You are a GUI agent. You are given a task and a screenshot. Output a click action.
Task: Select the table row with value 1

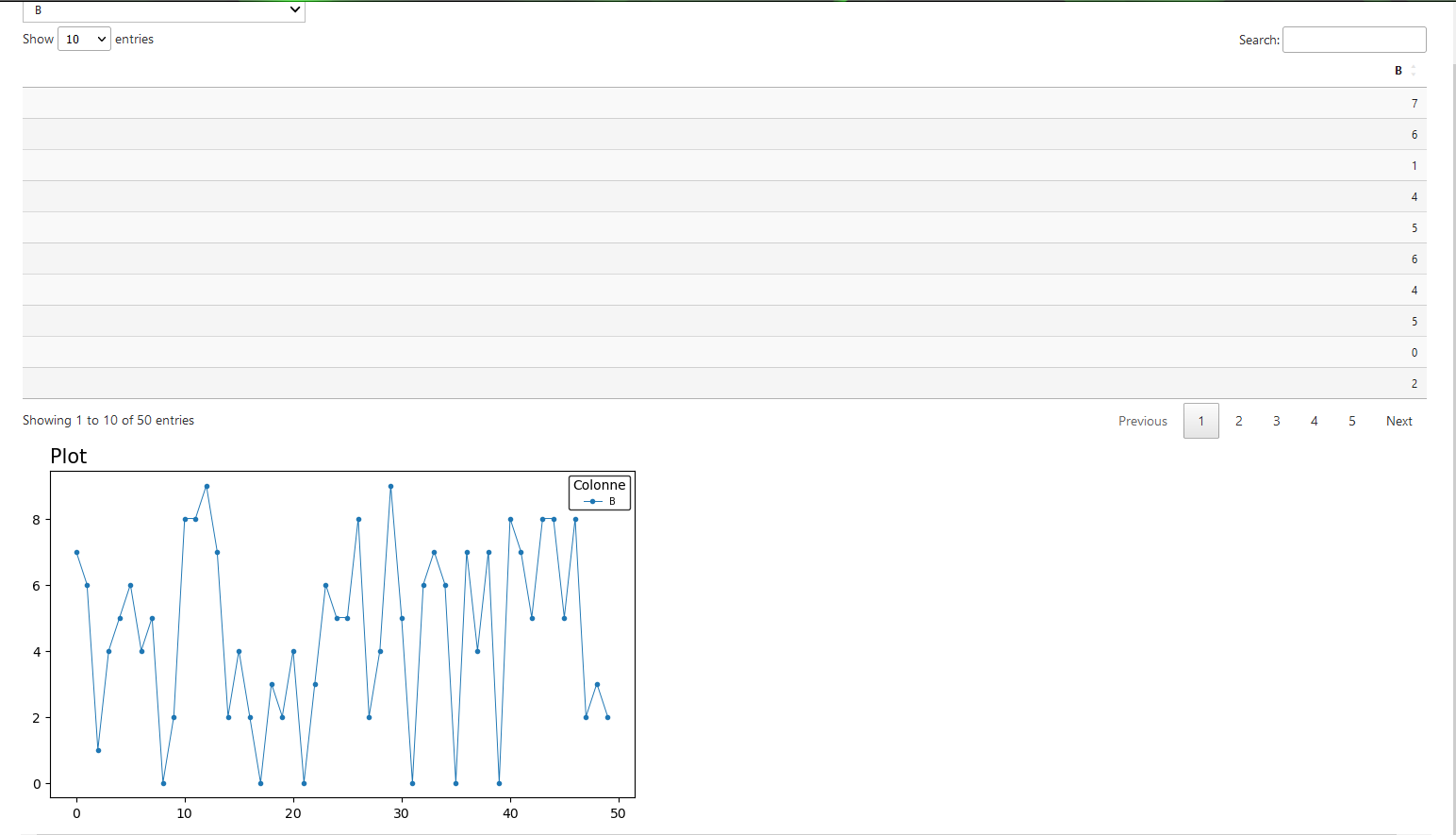point(724,165)
